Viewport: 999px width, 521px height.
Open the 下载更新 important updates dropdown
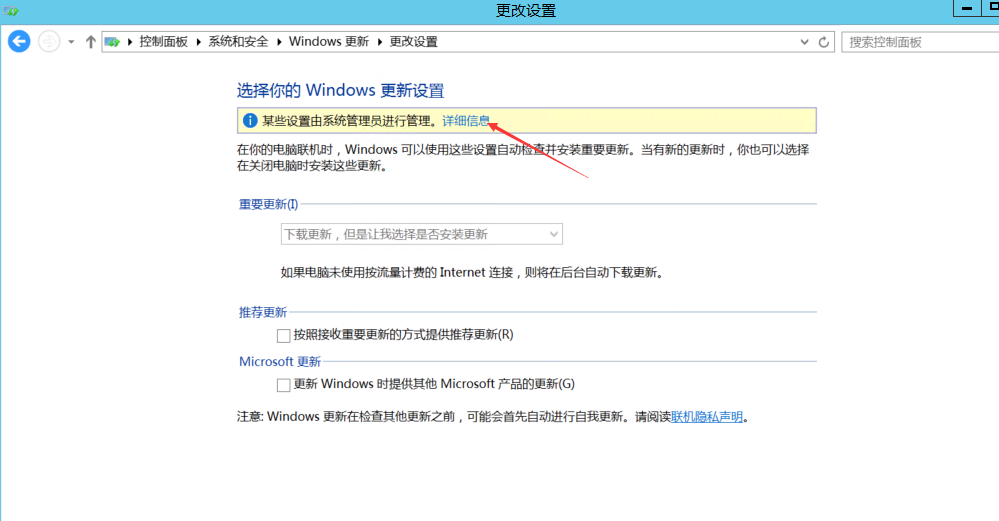tap(421, 234)
